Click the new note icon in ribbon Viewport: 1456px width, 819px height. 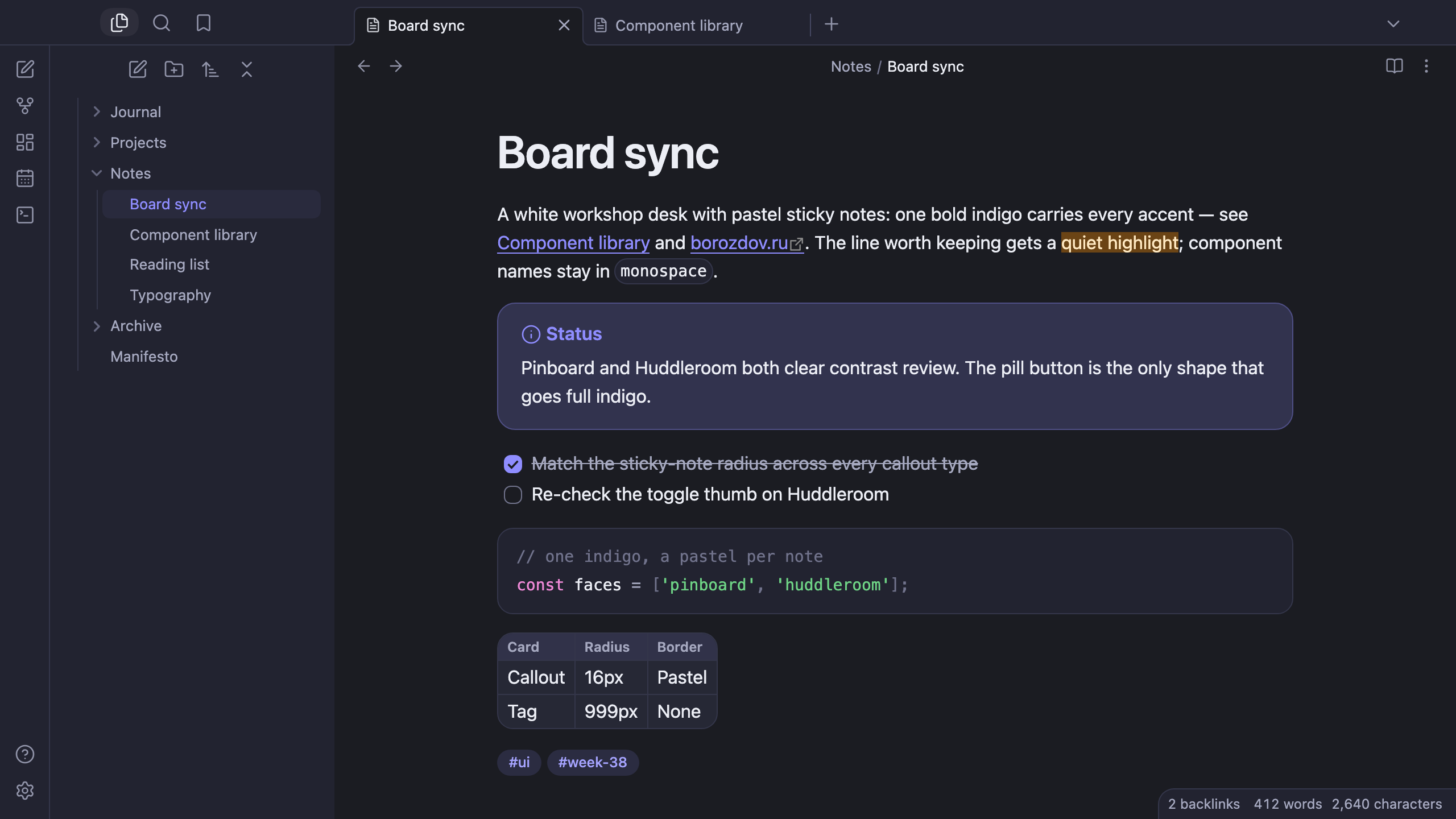pos(25,69)
